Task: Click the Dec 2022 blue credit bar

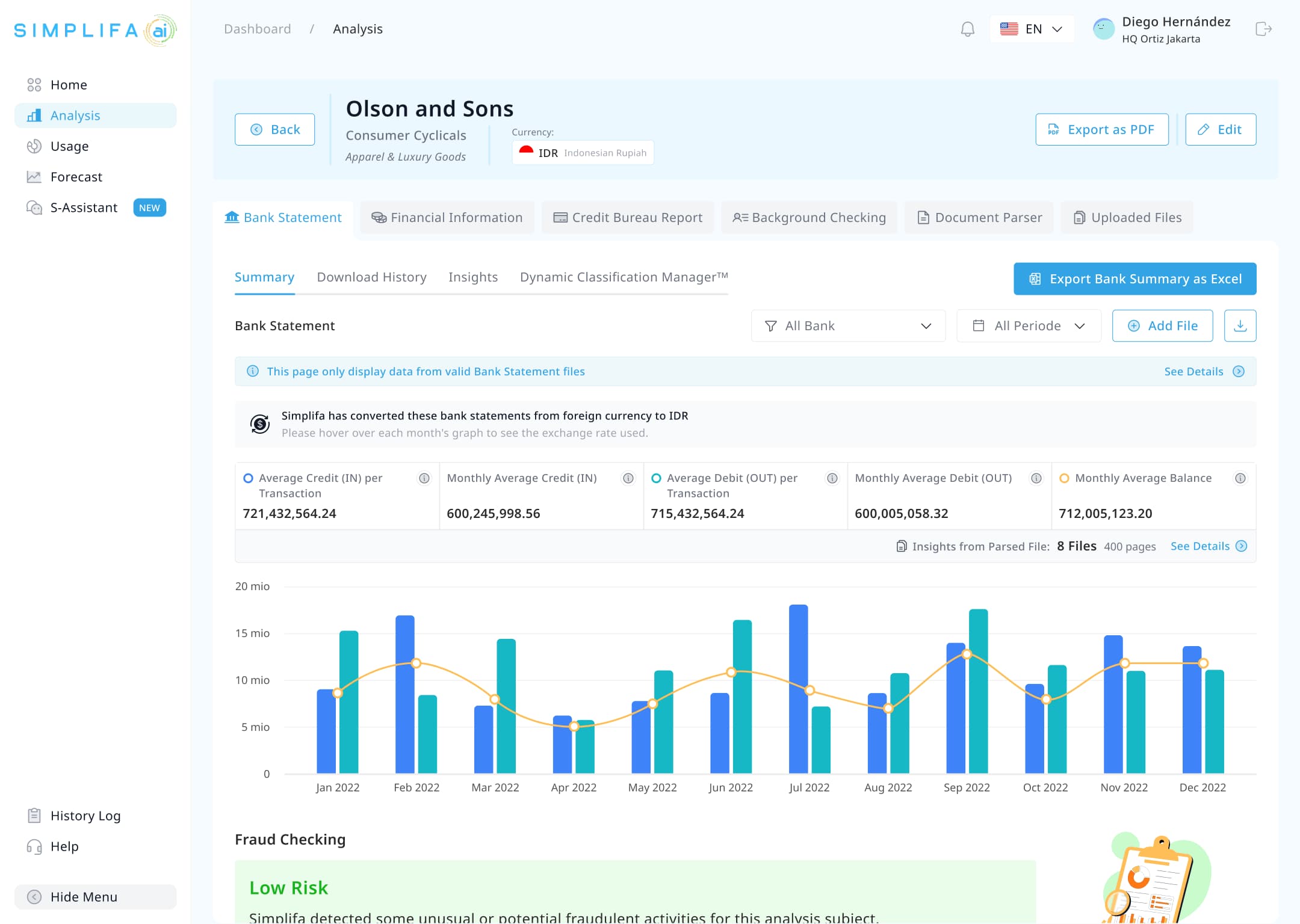Action: 1192,710
